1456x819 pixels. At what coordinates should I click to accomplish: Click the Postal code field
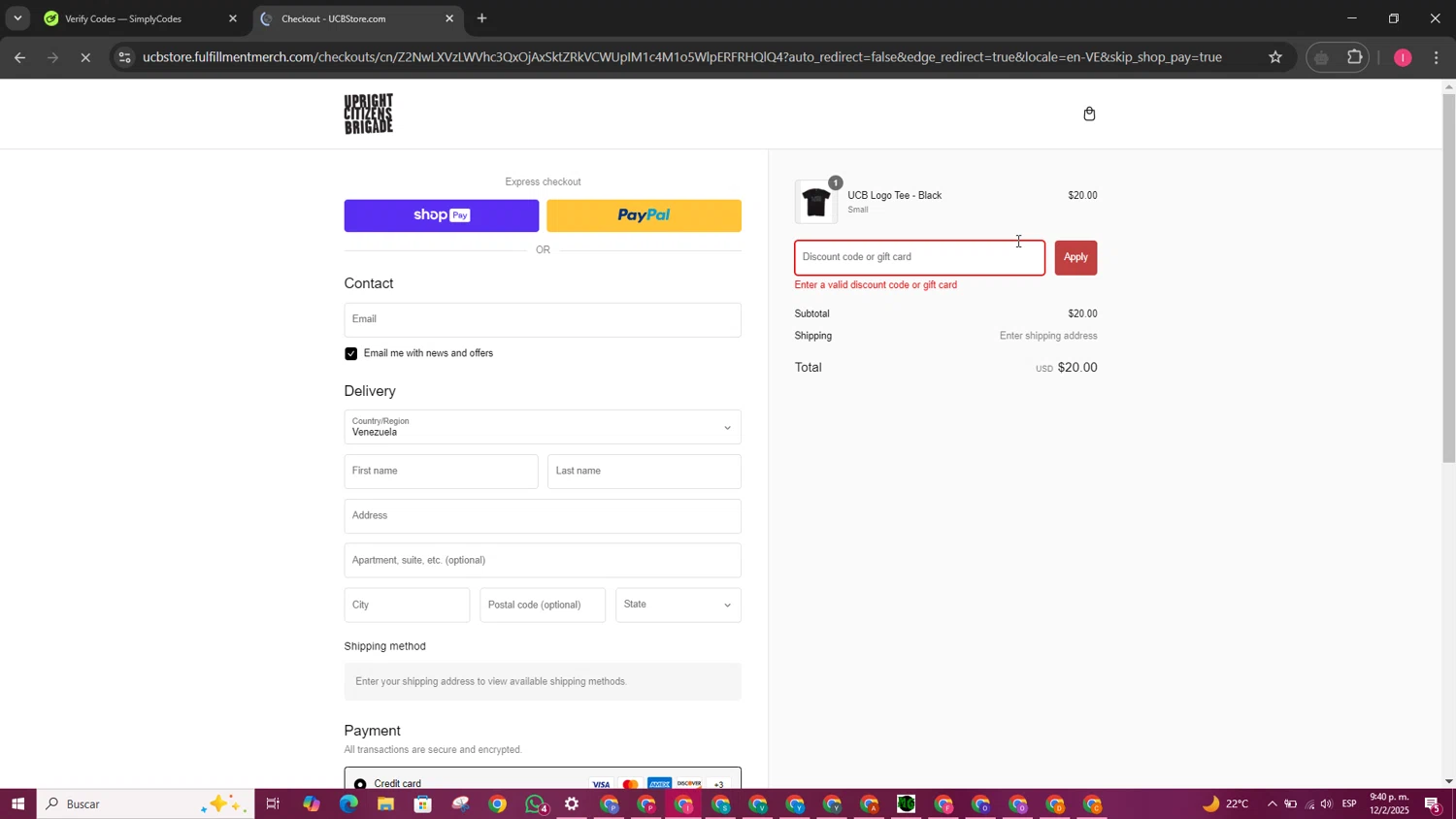(543, 605)
